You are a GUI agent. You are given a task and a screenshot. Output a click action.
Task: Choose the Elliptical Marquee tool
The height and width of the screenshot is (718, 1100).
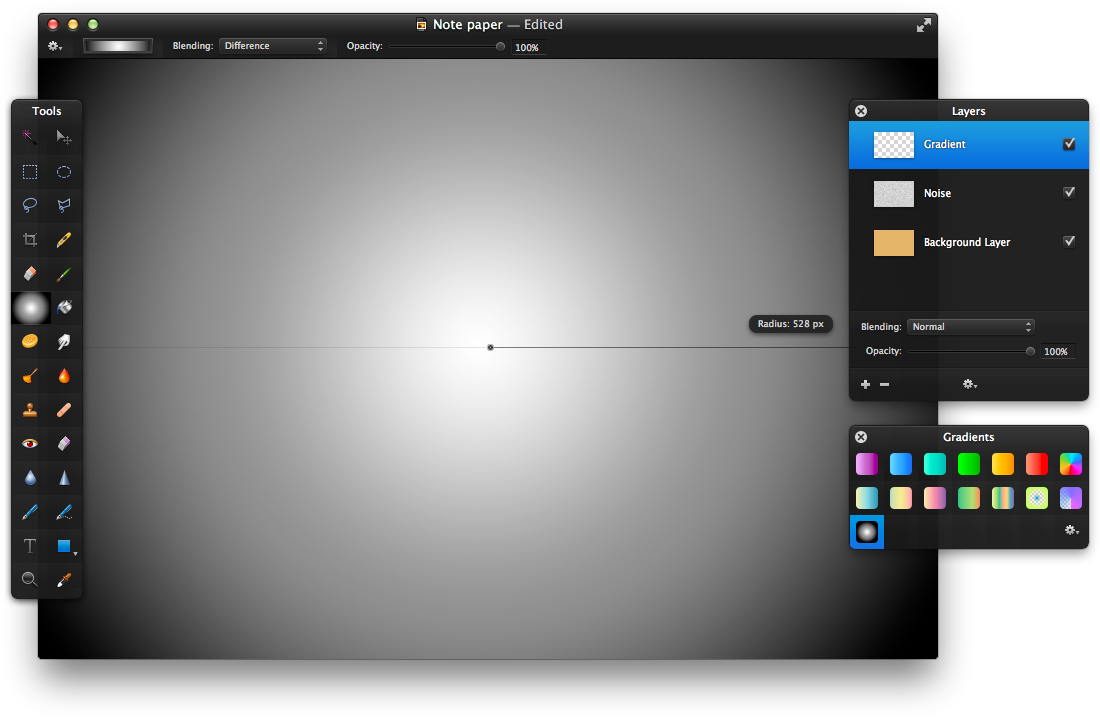click(64, 172)
